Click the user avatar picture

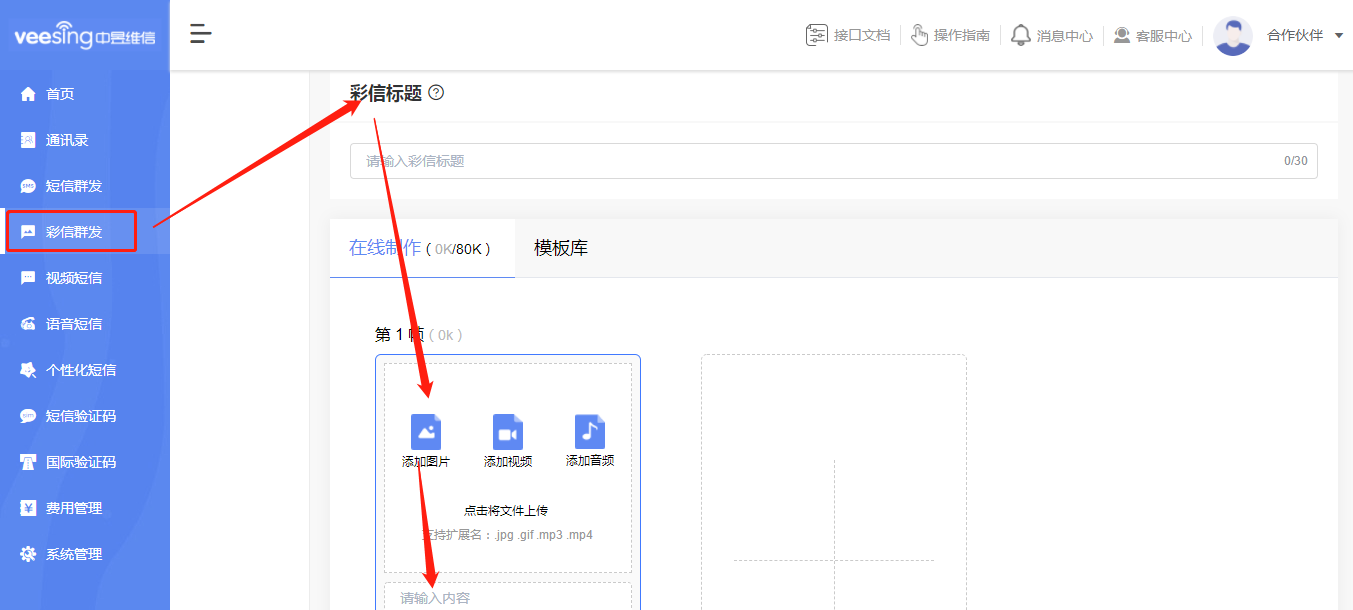tap(1232, 35)
